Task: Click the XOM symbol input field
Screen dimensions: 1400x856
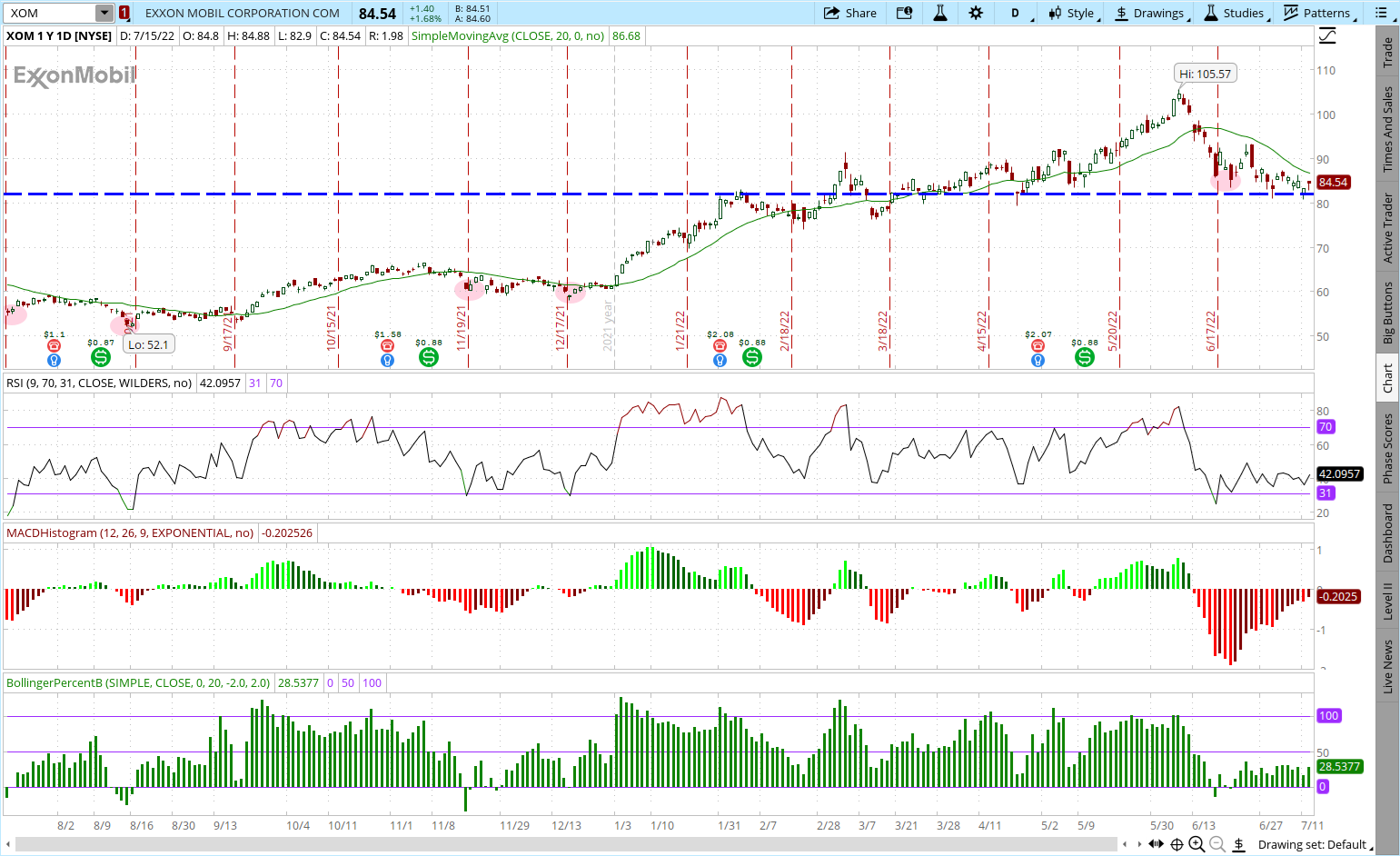Action: 50,13
